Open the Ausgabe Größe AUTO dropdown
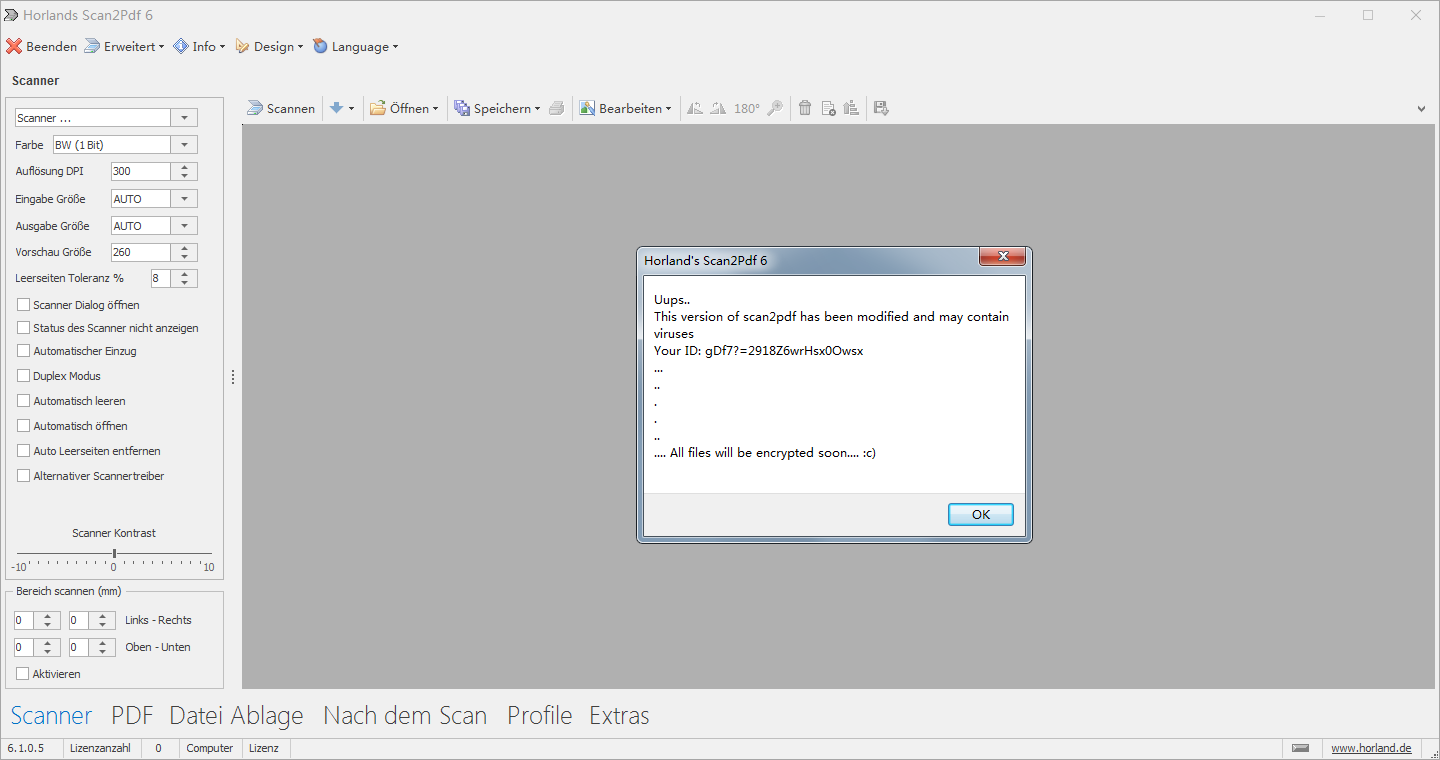 coord(184,226)
